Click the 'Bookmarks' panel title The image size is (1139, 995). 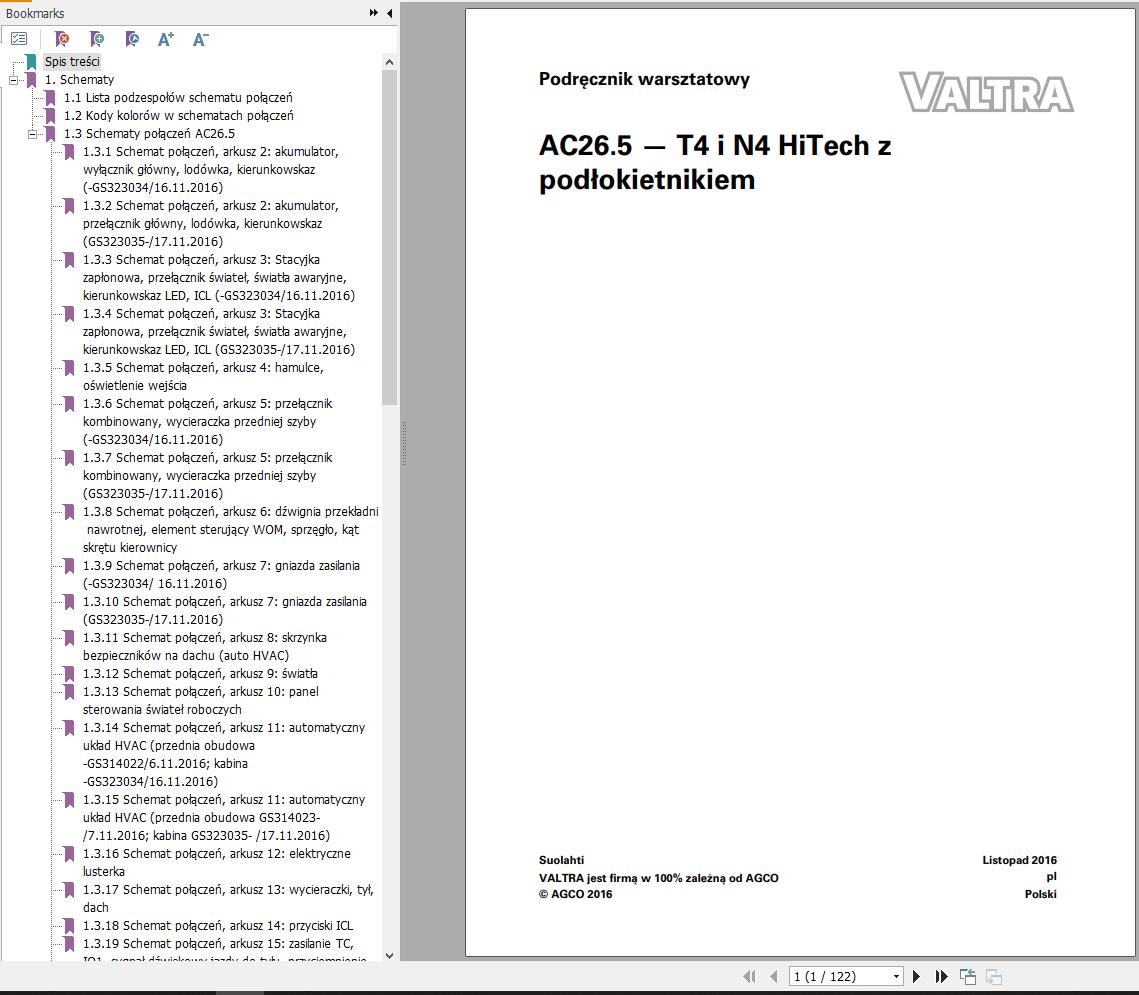[35, 13]
